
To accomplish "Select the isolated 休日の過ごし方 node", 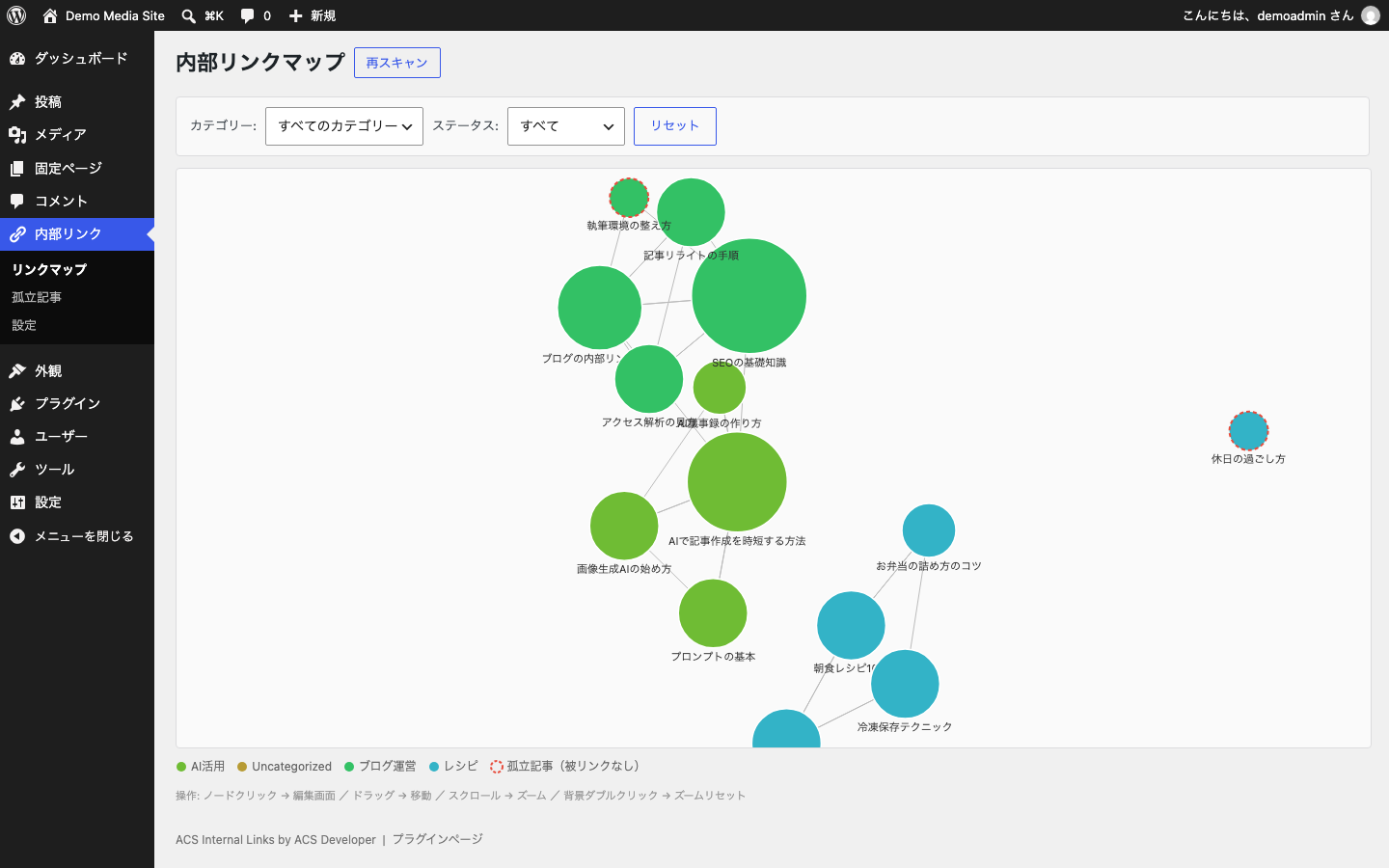I will (x=1248, y=430).
